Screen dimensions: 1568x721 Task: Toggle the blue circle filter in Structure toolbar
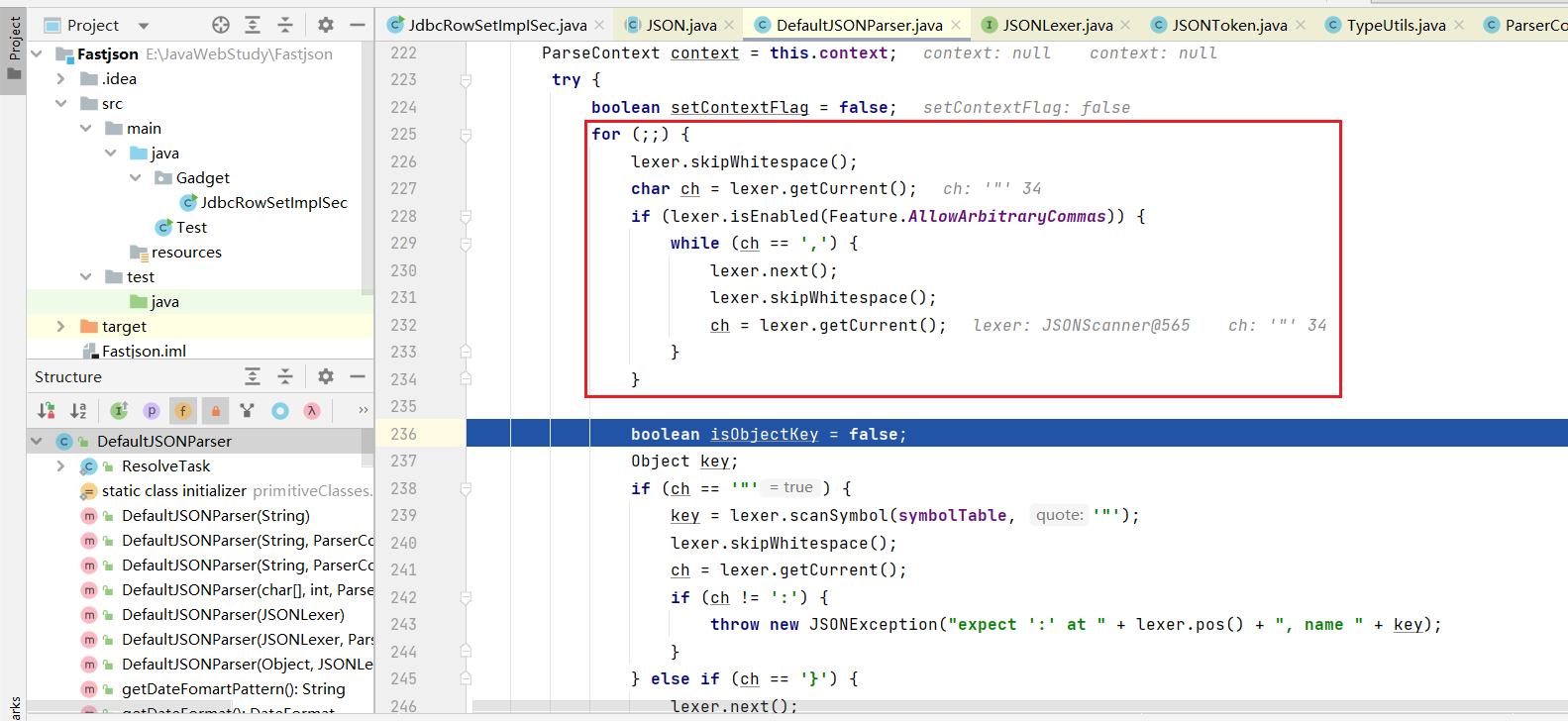[x=280, y=410]
